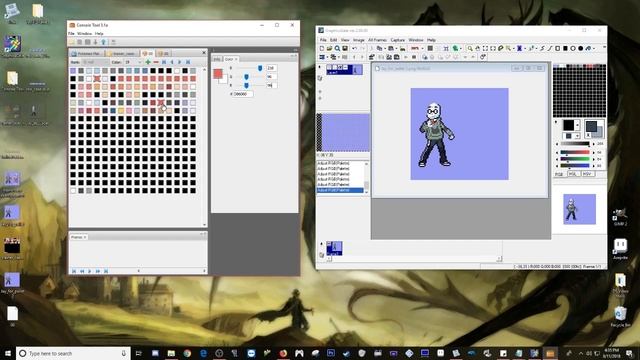Click the black foreground color swatch in GraphicsGale
The height and width of the screenshot is (360, 640).
coord(569,125)
